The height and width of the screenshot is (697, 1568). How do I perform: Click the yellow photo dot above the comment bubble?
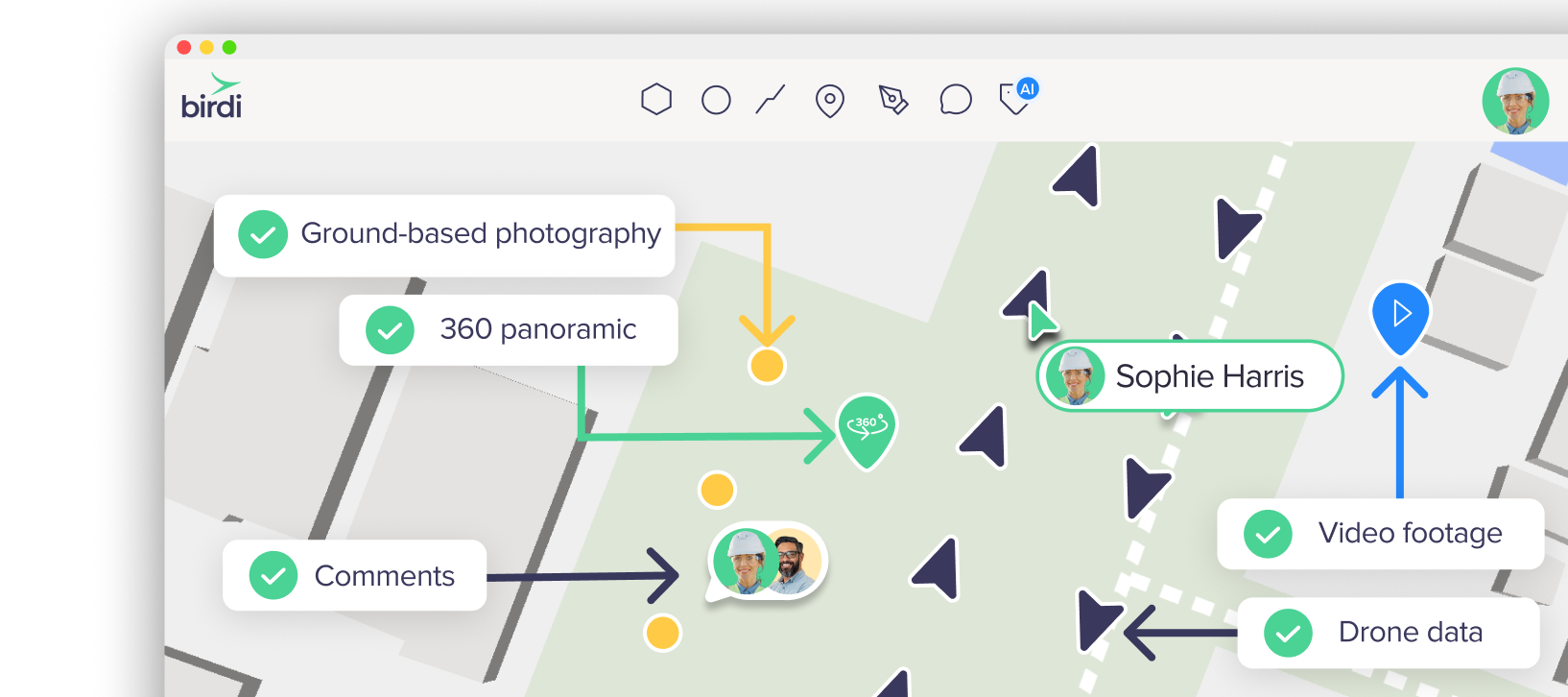[717, 490]
